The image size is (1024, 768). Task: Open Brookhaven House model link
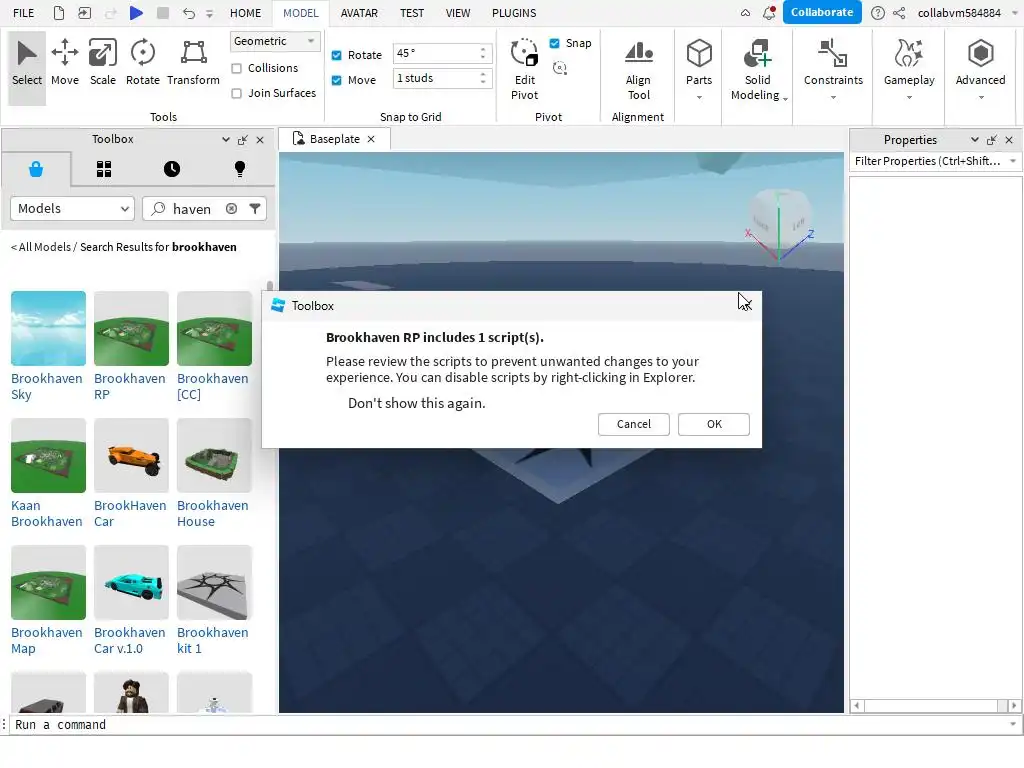click(x=212, y=513)
